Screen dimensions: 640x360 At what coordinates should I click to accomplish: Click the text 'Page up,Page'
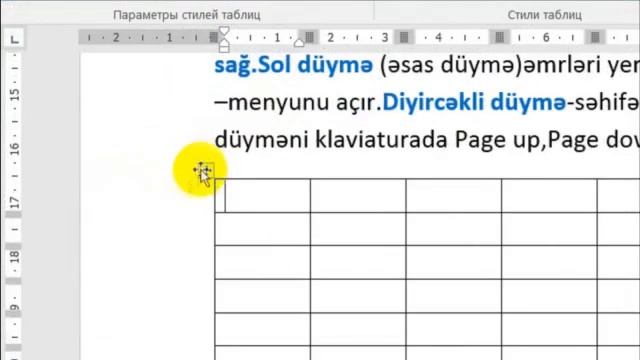coord(526,140)
